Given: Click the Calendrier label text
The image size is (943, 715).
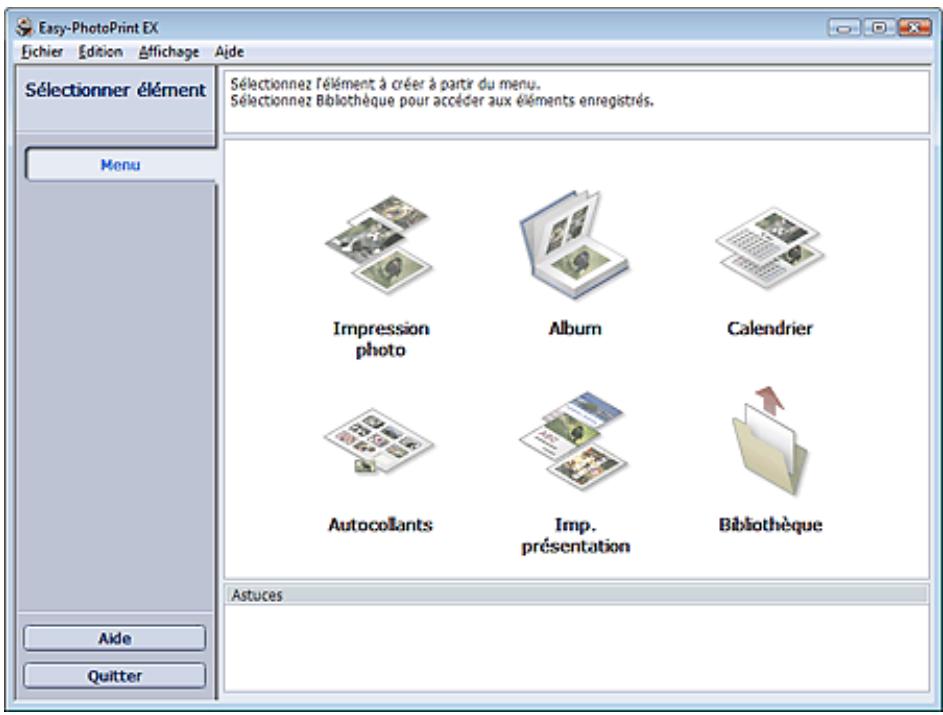Looking at the screenshot, I should click(770, 328).
